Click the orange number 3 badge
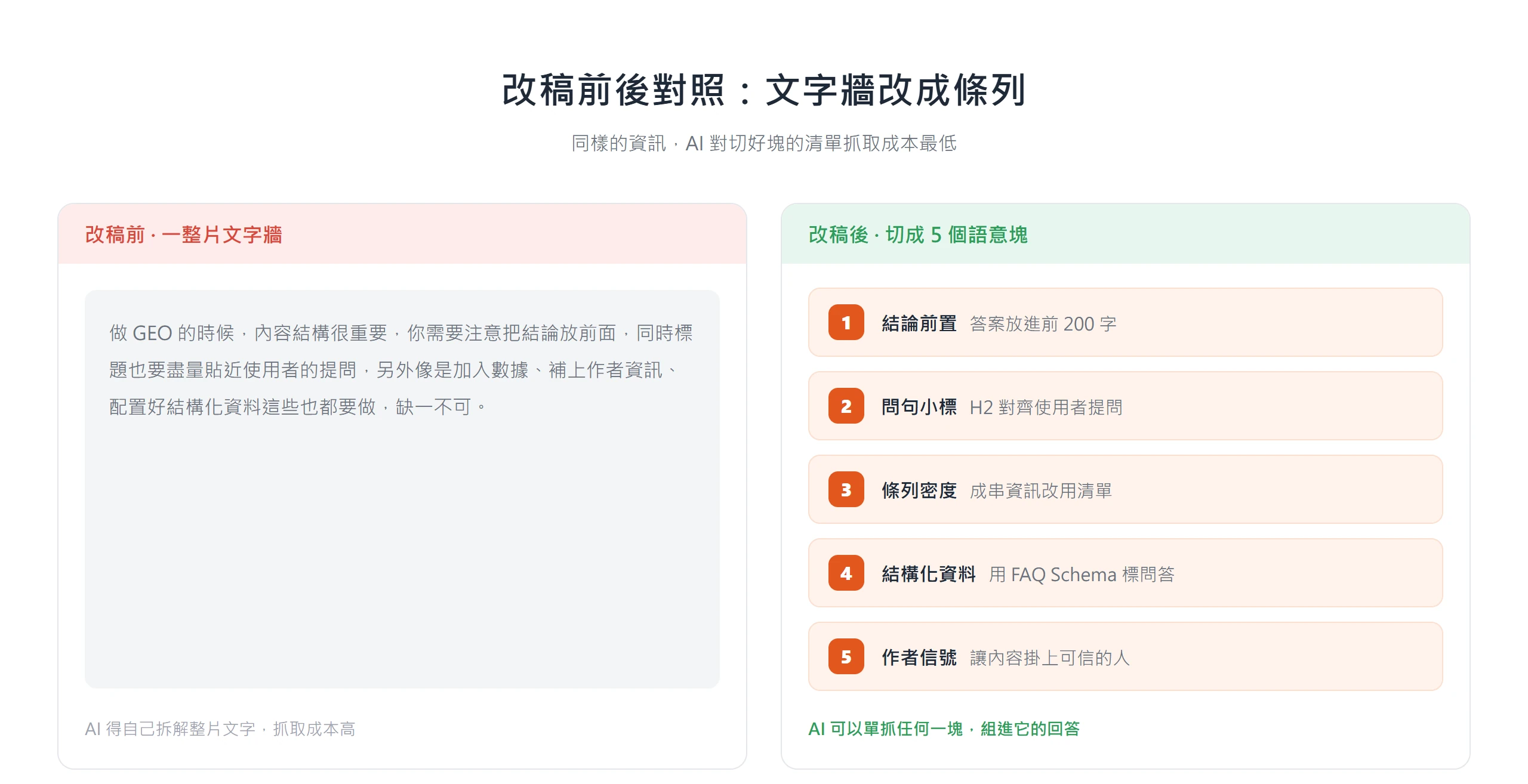 coord(846,490)
